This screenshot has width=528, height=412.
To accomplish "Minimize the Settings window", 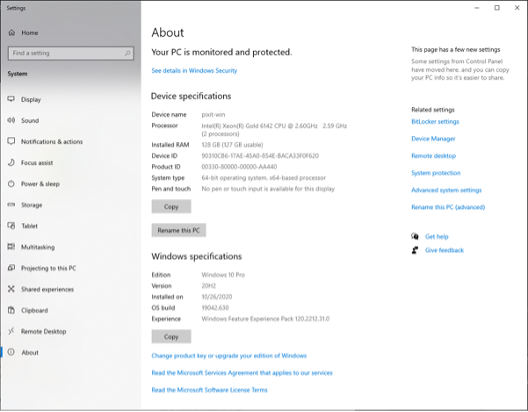I will [477, 8].
